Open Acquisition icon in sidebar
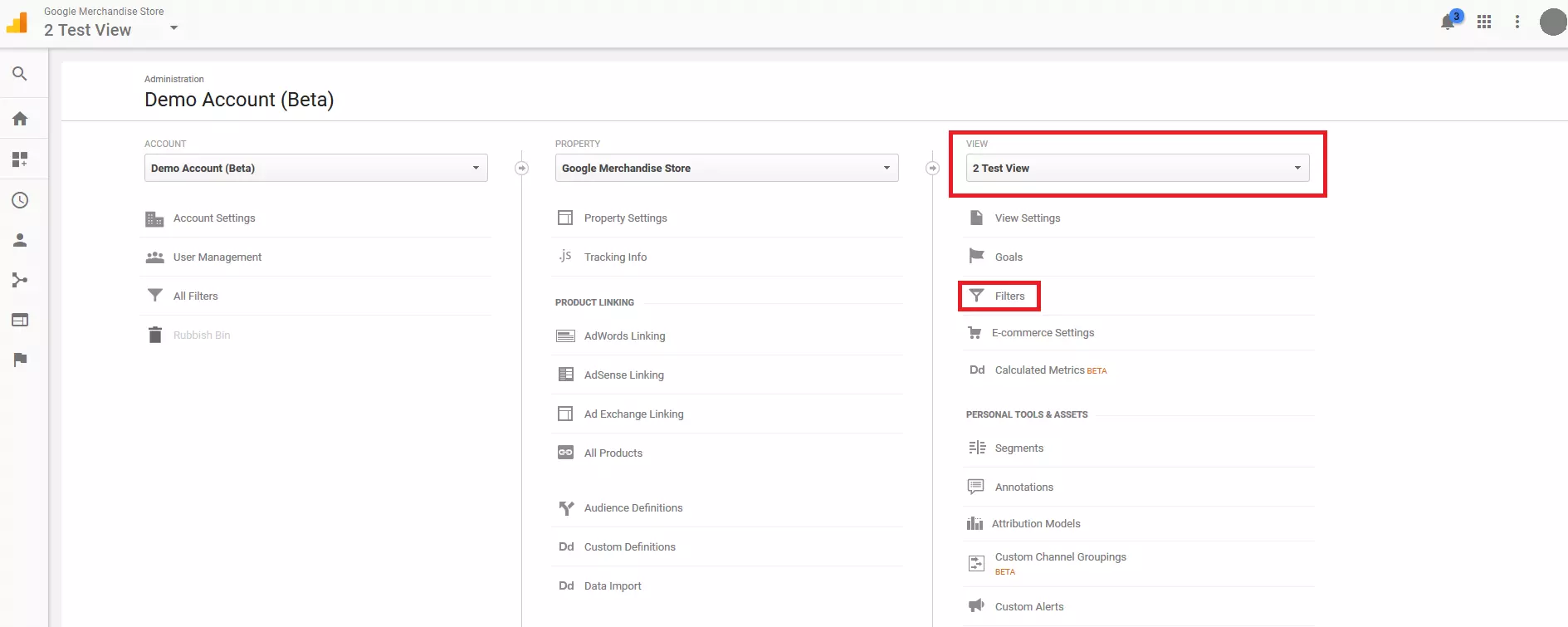The height and width of the screenshot is (627, 1568). (x=20, y=280)
